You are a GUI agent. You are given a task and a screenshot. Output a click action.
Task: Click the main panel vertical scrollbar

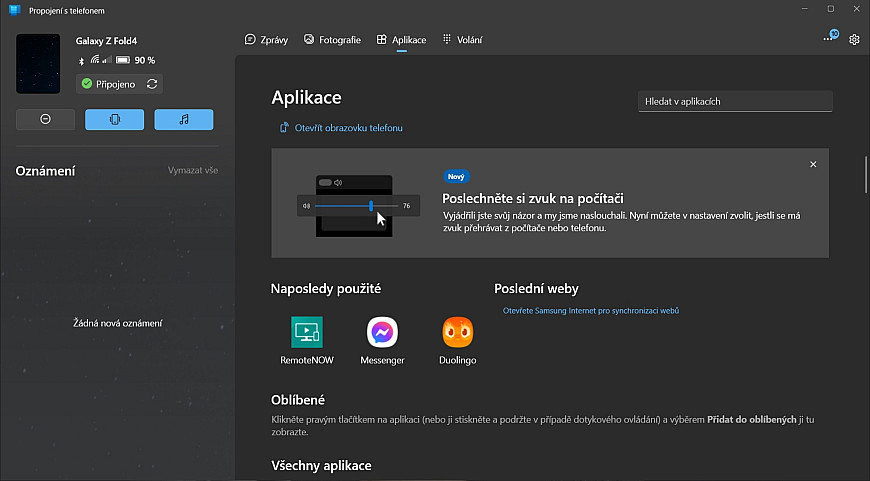click(x=866, y=175)
